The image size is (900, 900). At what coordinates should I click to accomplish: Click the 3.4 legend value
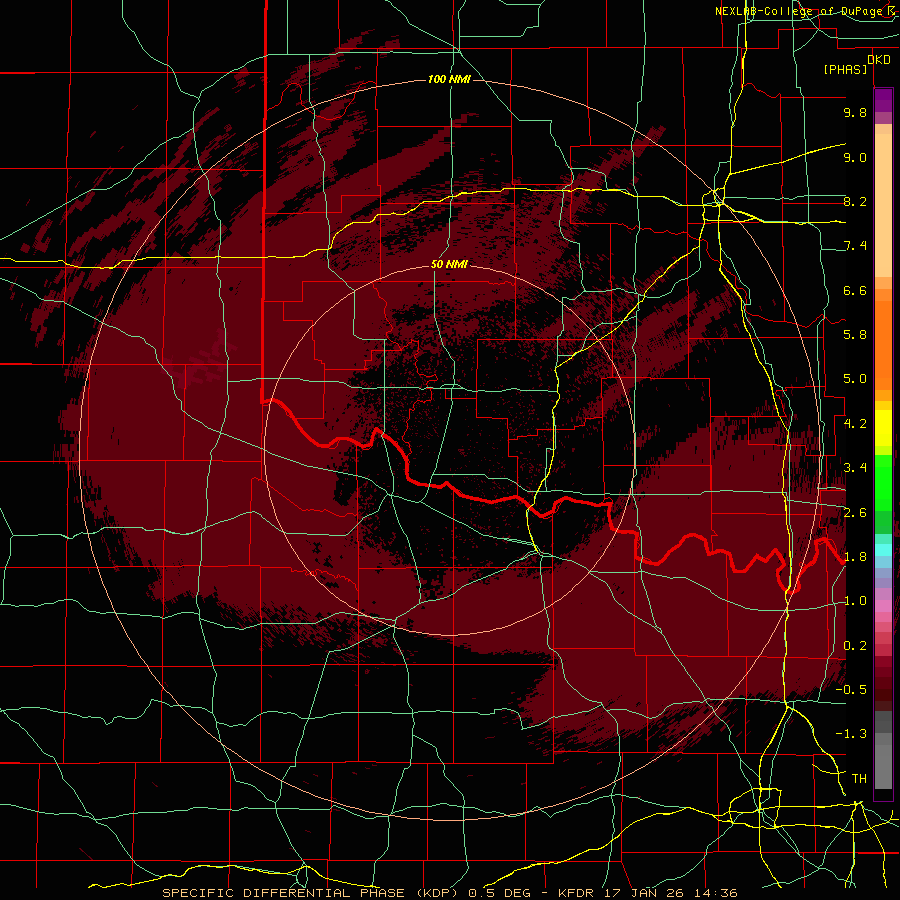pyautogui.click(x=855, y=468)
